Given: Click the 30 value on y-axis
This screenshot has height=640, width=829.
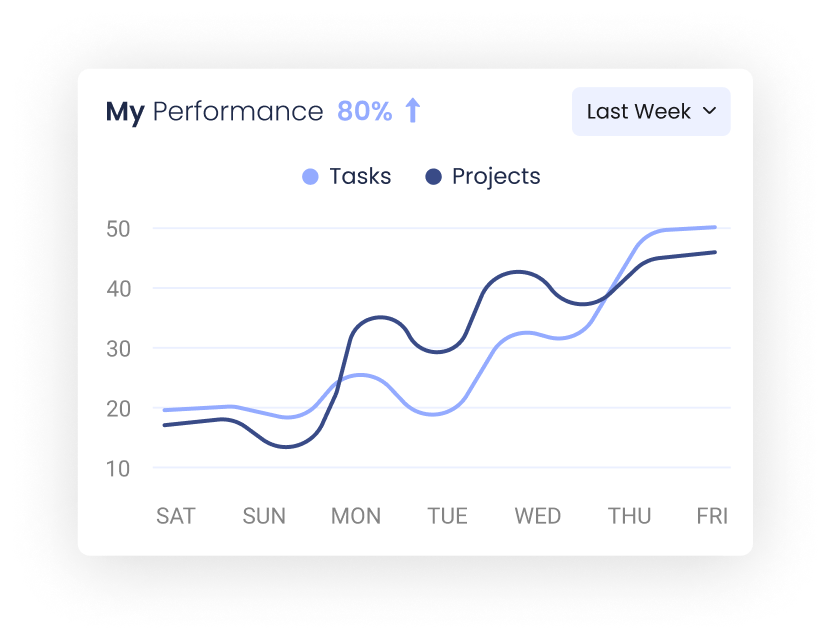Looking at the screenshot, I should [118, 348].
